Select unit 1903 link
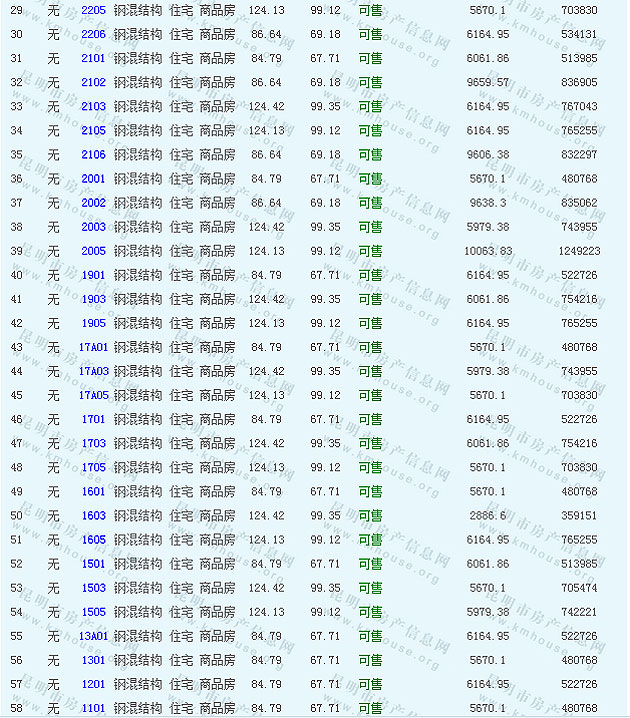The width and height of the screenshot is (630, 718). 93,299
